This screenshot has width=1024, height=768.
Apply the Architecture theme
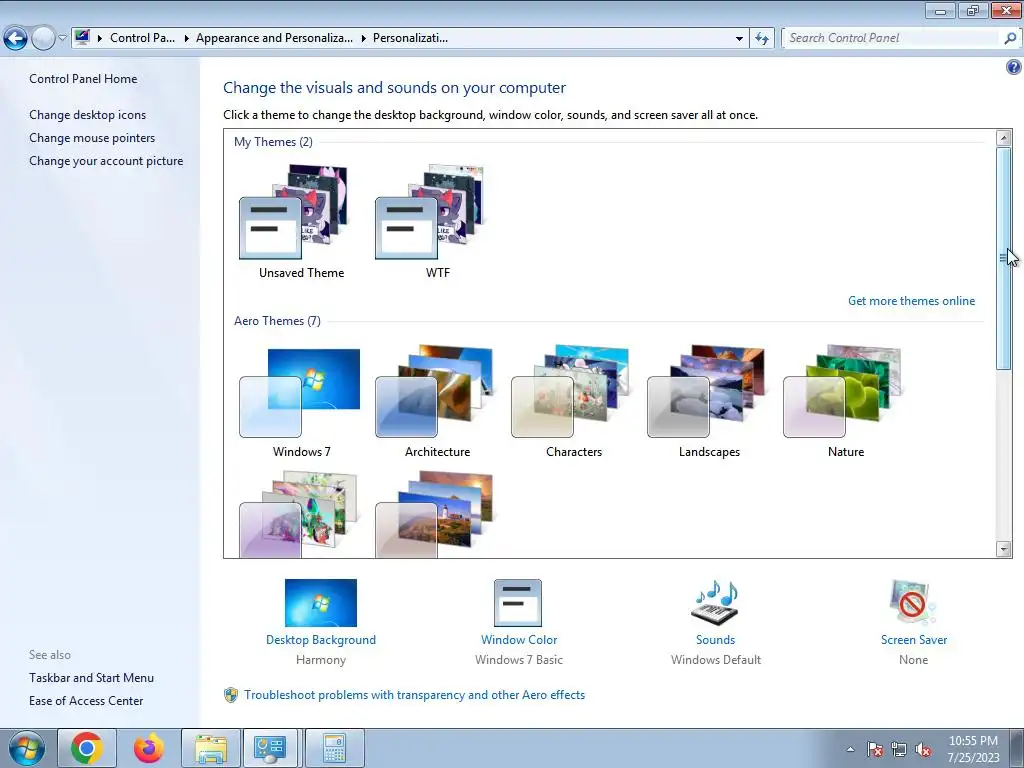pos(434,391)
